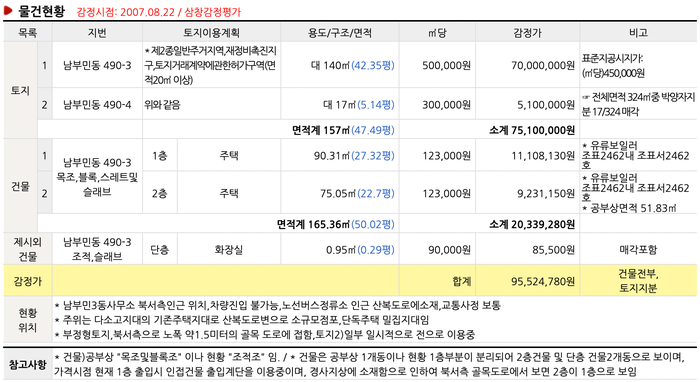Click the area value 대 140㎡ (42.35평)

pos(353,66)
